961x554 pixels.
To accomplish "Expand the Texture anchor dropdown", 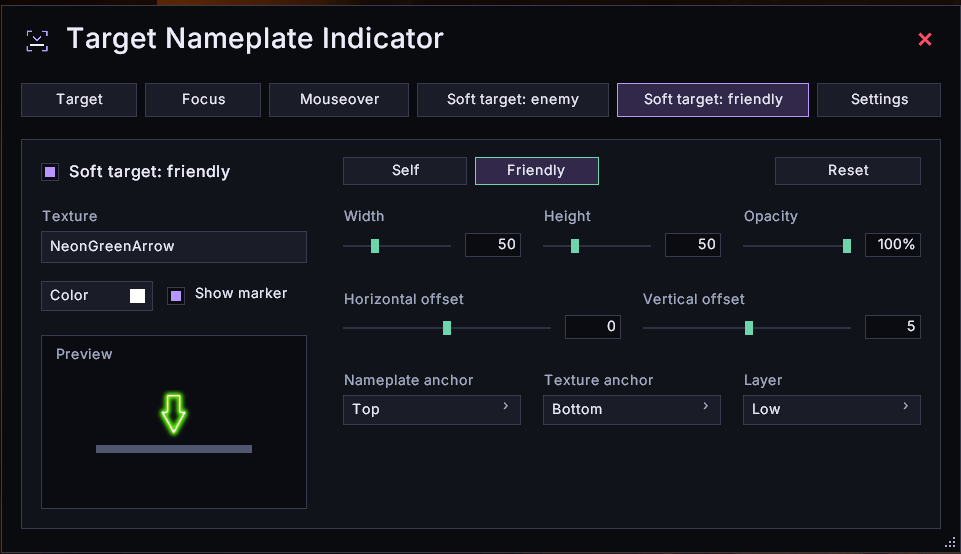I will tap(632, 410).
